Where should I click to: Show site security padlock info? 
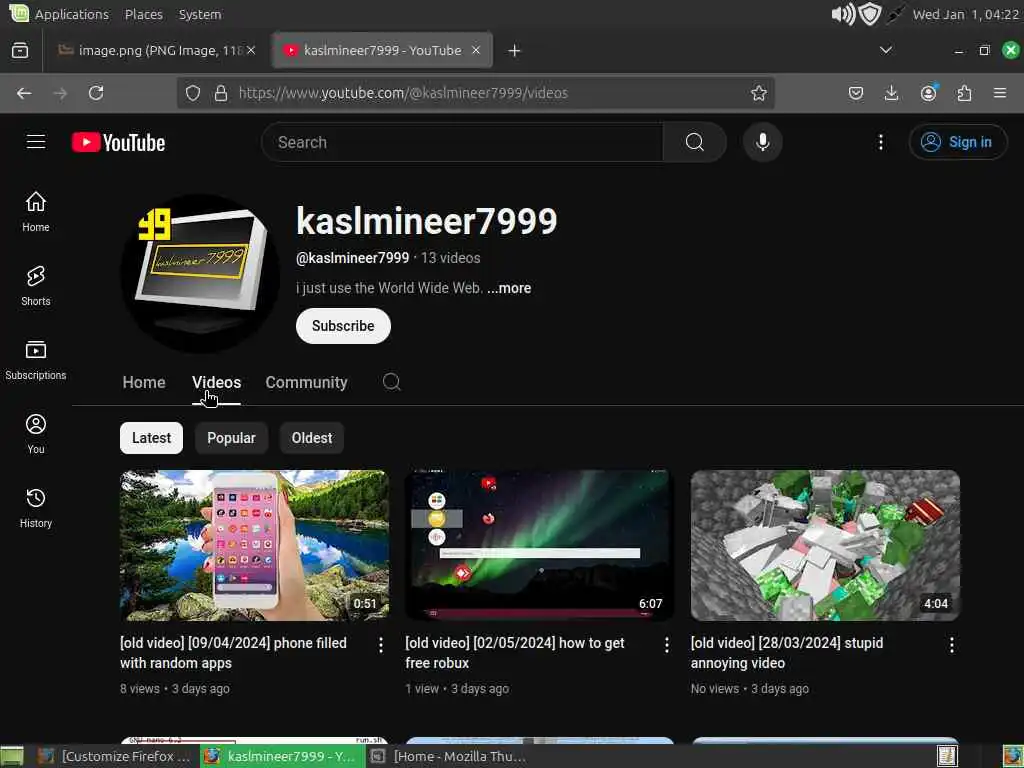pos(221,93)
